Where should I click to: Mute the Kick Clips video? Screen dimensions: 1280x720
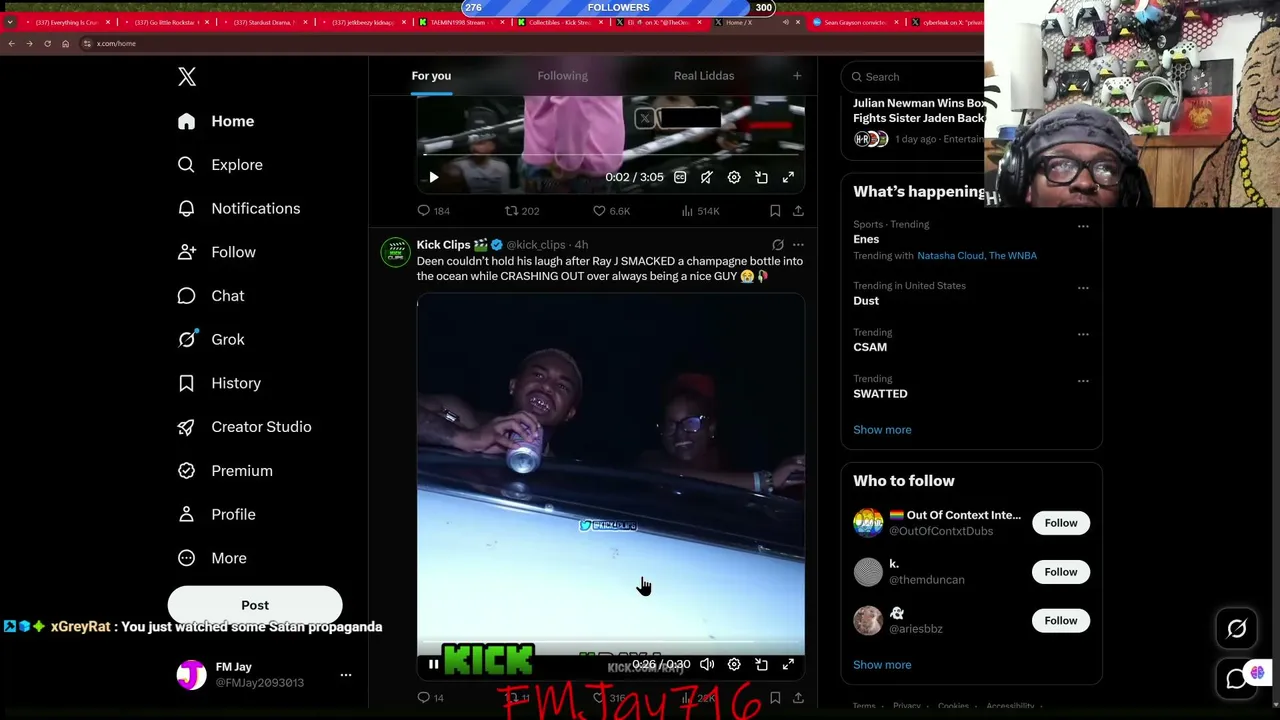coord(707,665)
